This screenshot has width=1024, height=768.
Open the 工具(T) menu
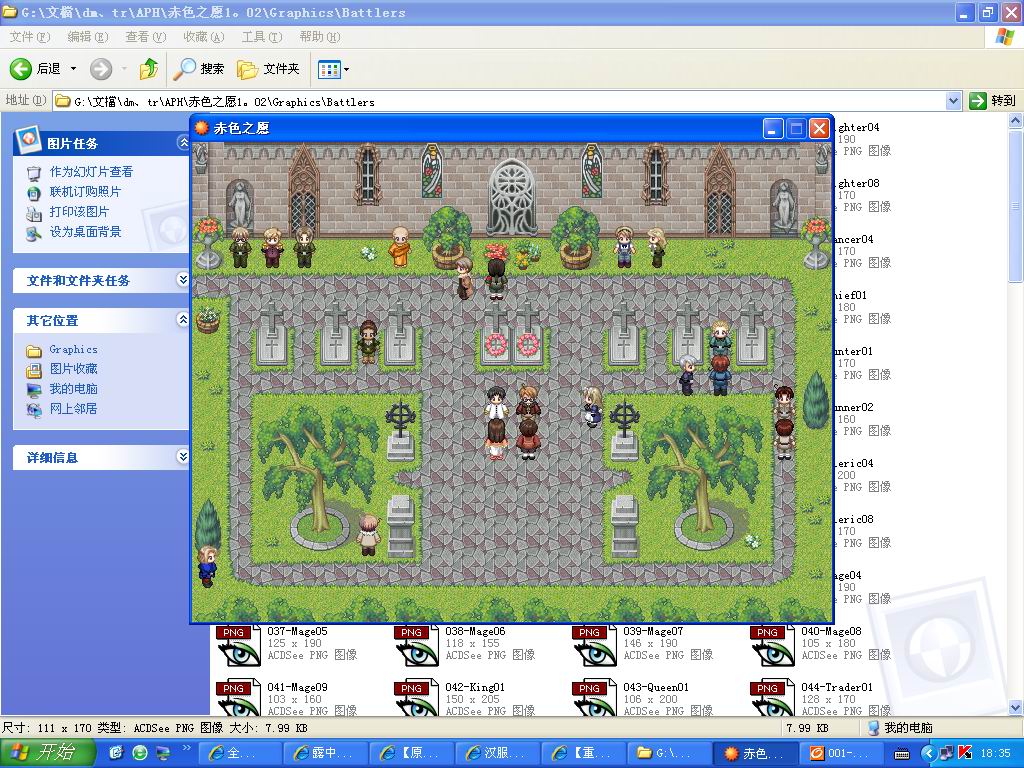click(x=261, y=37)
